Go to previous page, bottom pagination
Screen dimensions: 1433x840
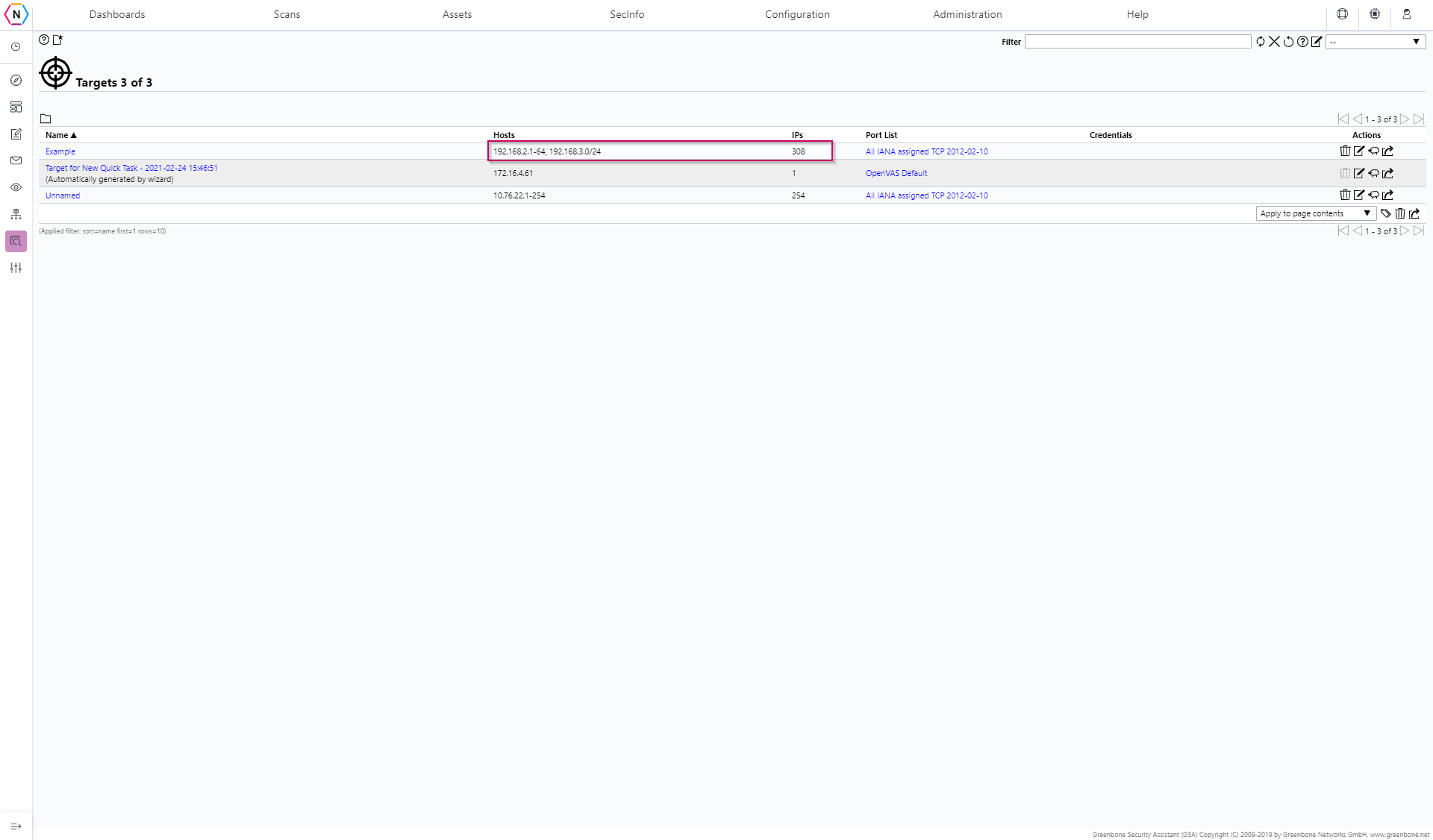tap(1357, 231)
